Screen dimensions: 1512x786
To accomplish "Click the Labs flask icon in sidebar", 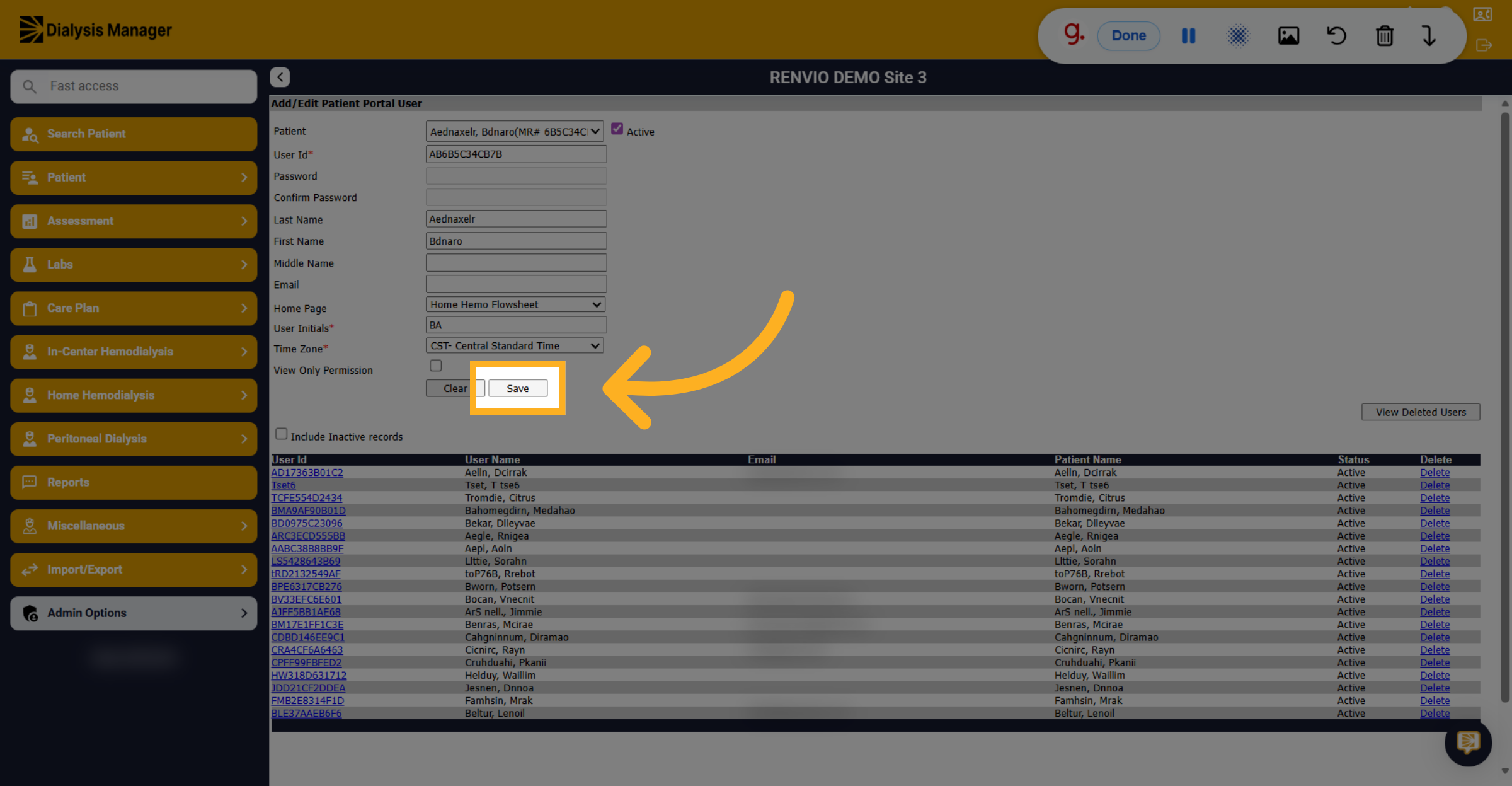I will 30,264.
